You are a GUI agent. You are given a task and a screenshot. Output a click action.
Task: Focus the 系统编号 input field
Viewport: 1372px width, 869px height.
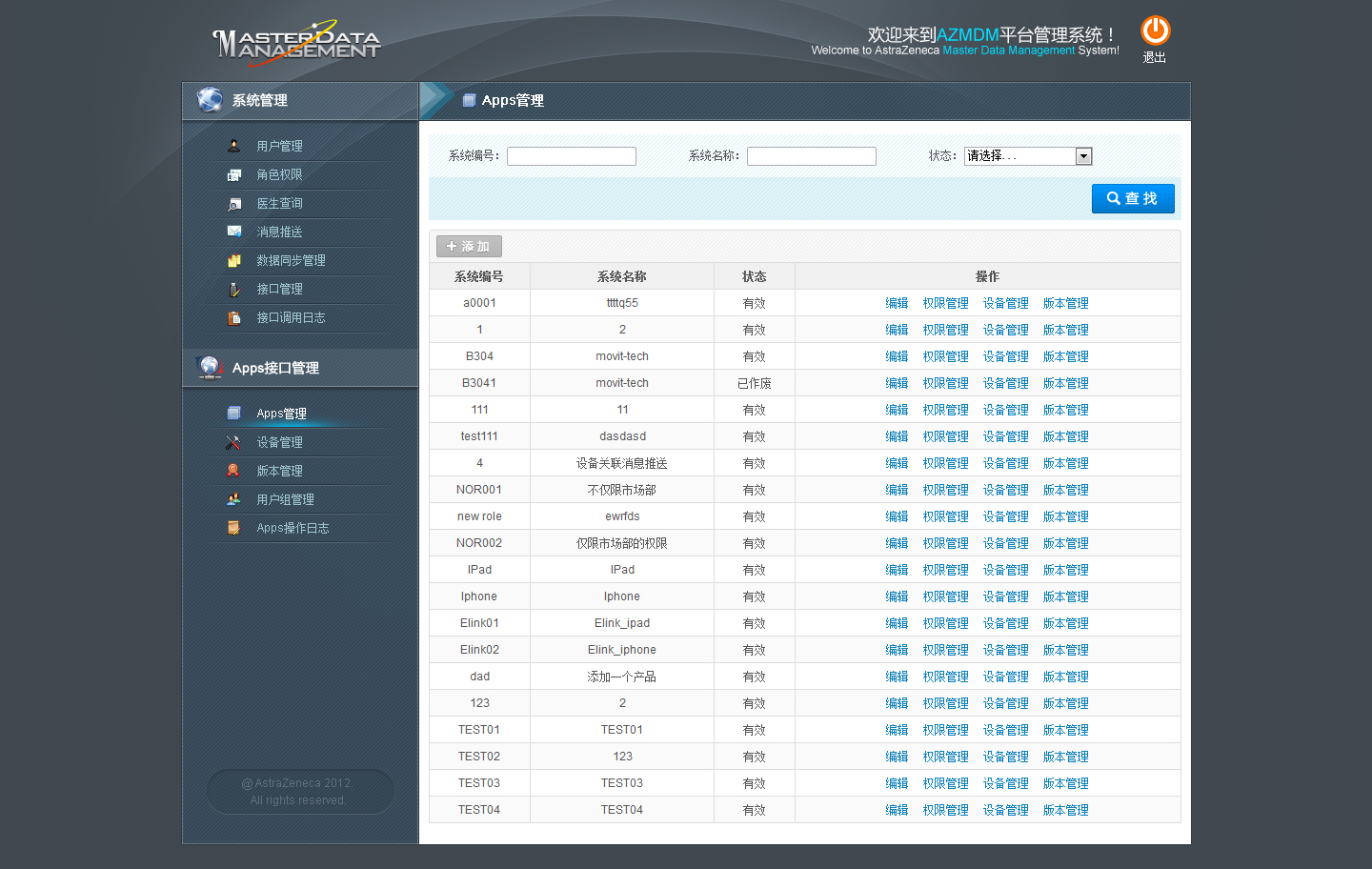click(572, 156)
